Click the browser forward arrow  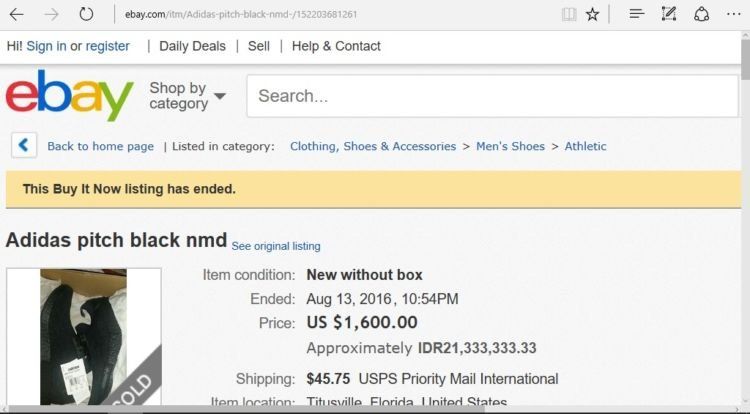coord(51,14)
